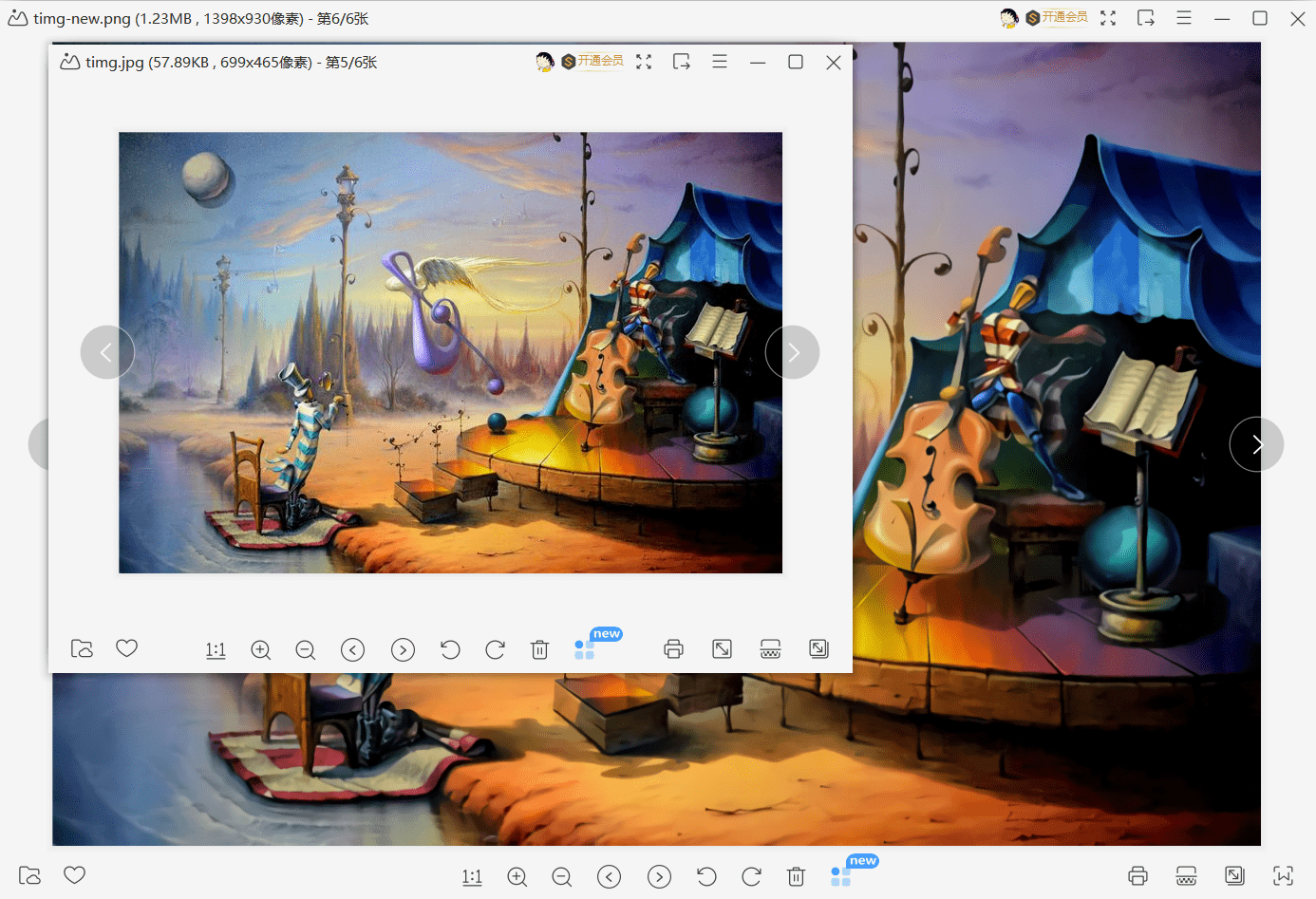The width and height of the screenshot is (1316, 899).
Task: Open hamburger menu in timg.jpg window
Action: pos(720,62)
